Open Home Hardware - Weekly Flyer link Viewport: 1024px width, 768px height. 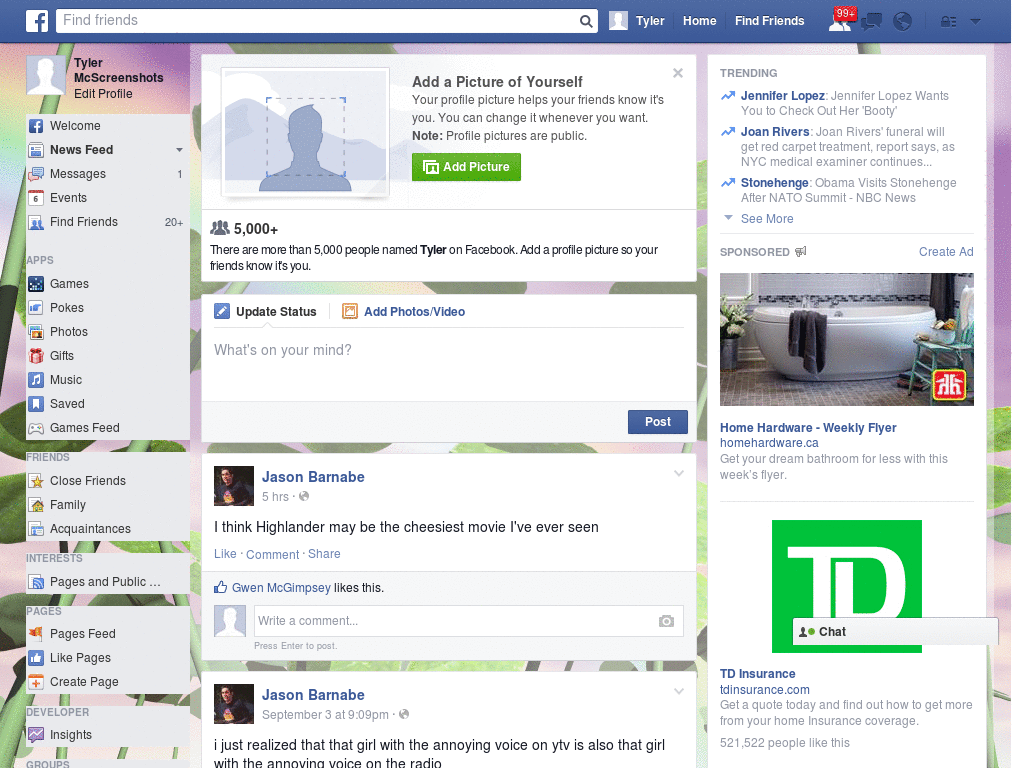[808, 428]
